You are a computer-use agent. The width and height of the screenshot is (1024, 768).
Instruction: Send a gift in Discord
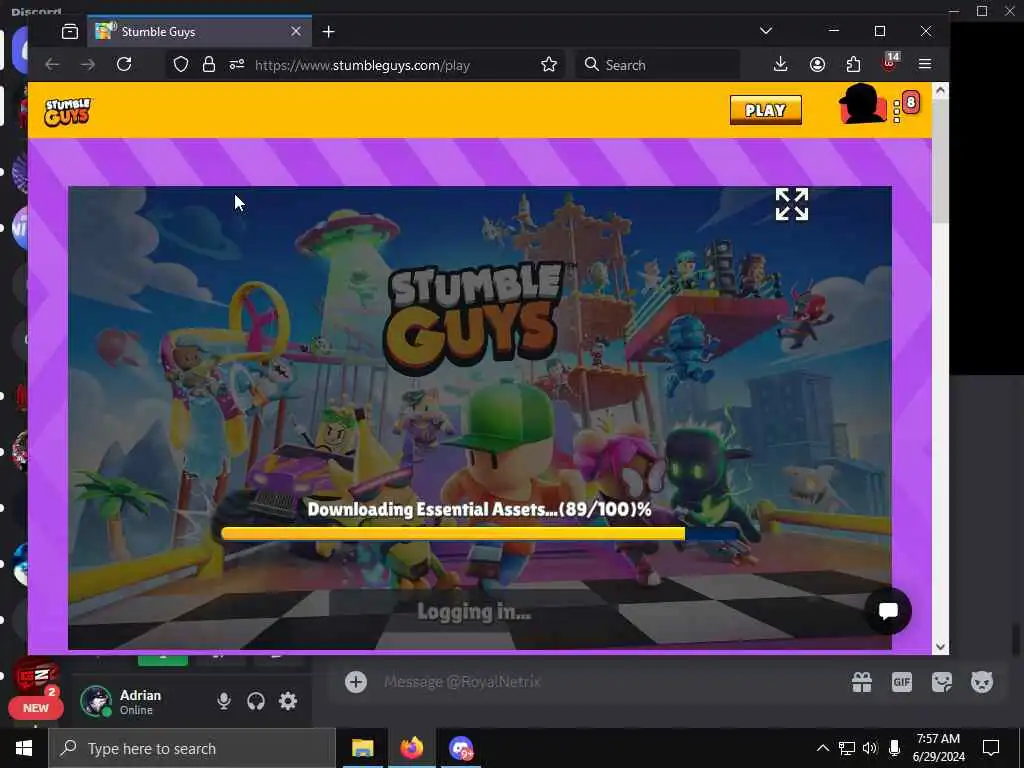pos(862,682)
